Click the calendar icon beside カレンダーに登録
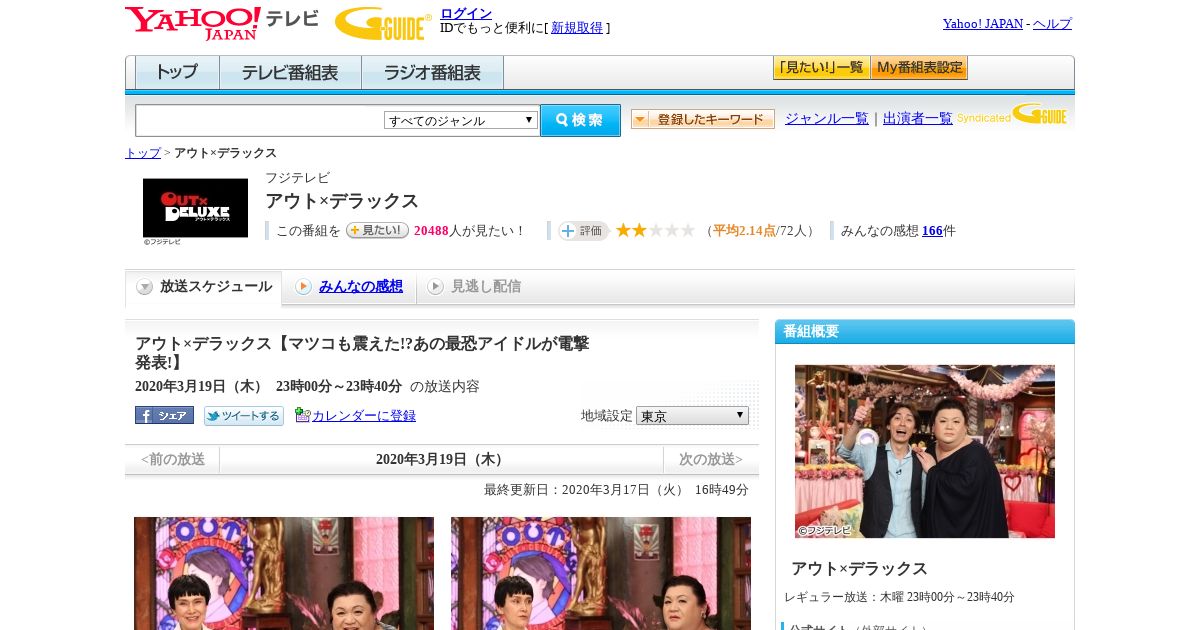 (303, 415)
